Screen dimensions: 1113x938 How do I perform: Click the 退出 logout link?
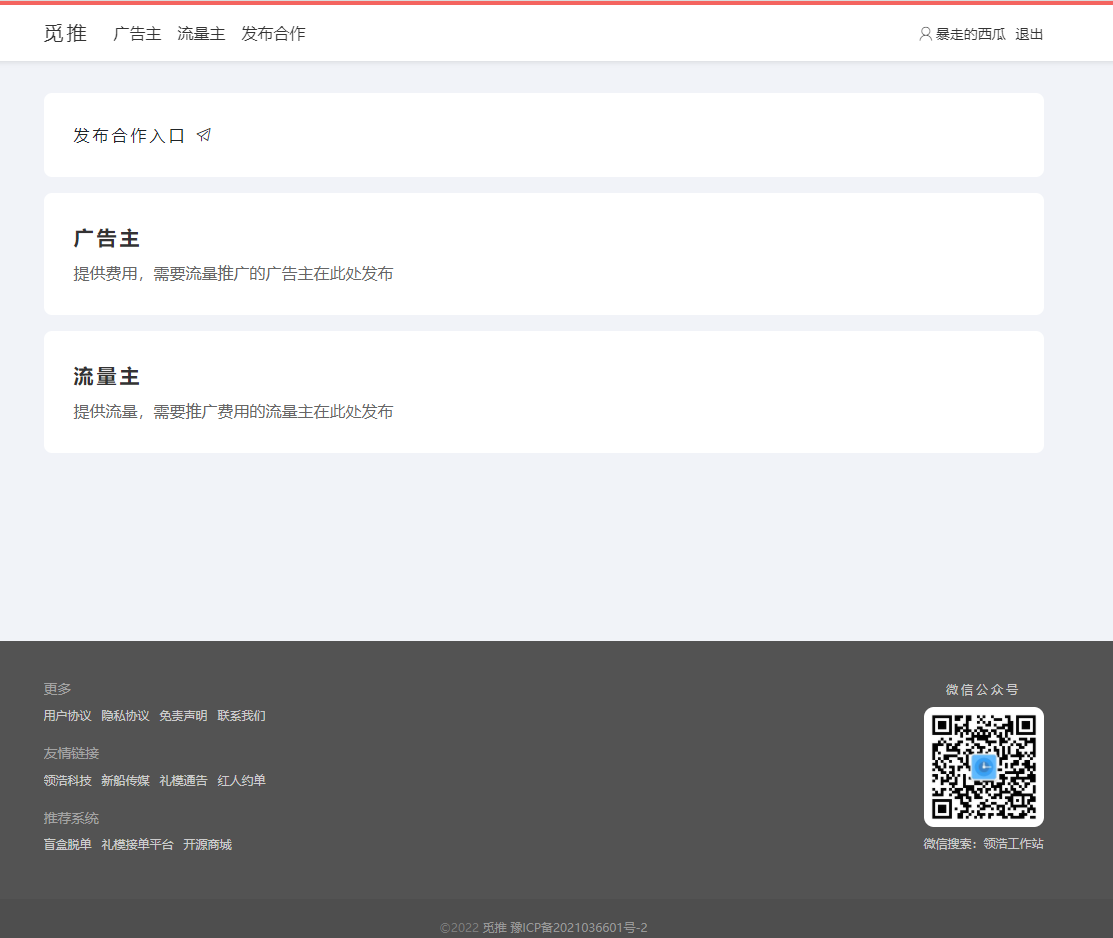tap(1029, 34)
